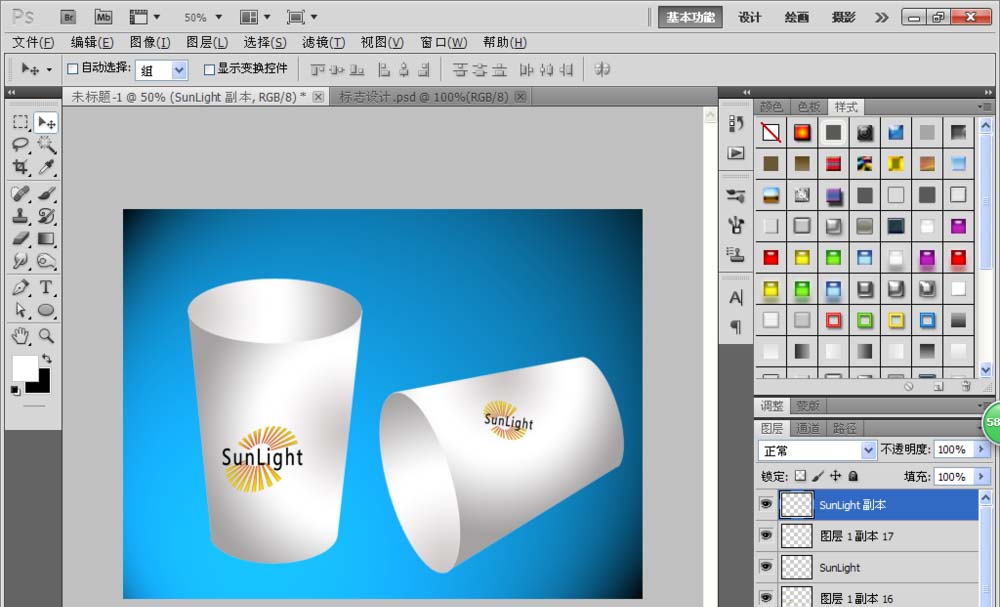Choose the Eyedropper tool

[46, 167]
